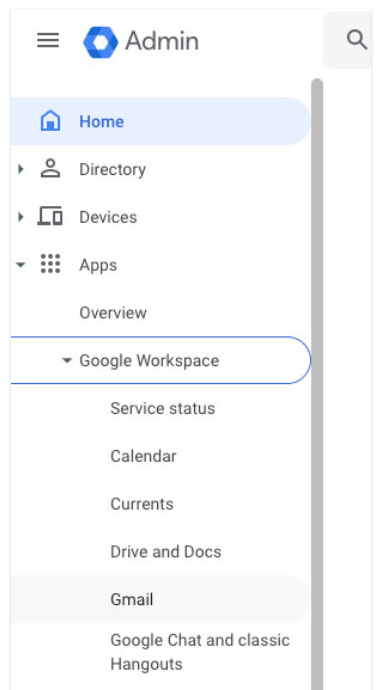The height and width of the screenshot is (690, 380).
Task: Click the search magnifier icon
Action: coord(357,40)
